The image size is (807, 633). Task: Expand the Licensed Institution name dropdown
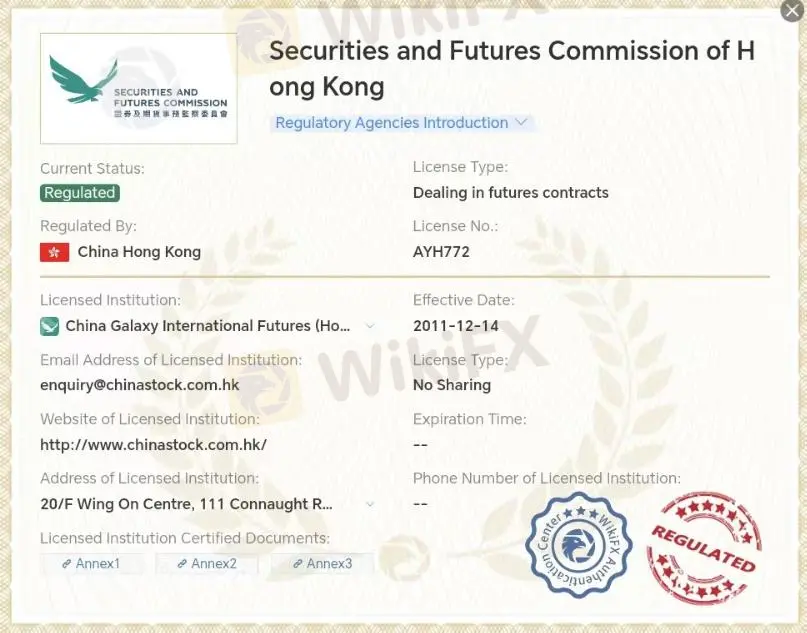(x=370, y=326)
